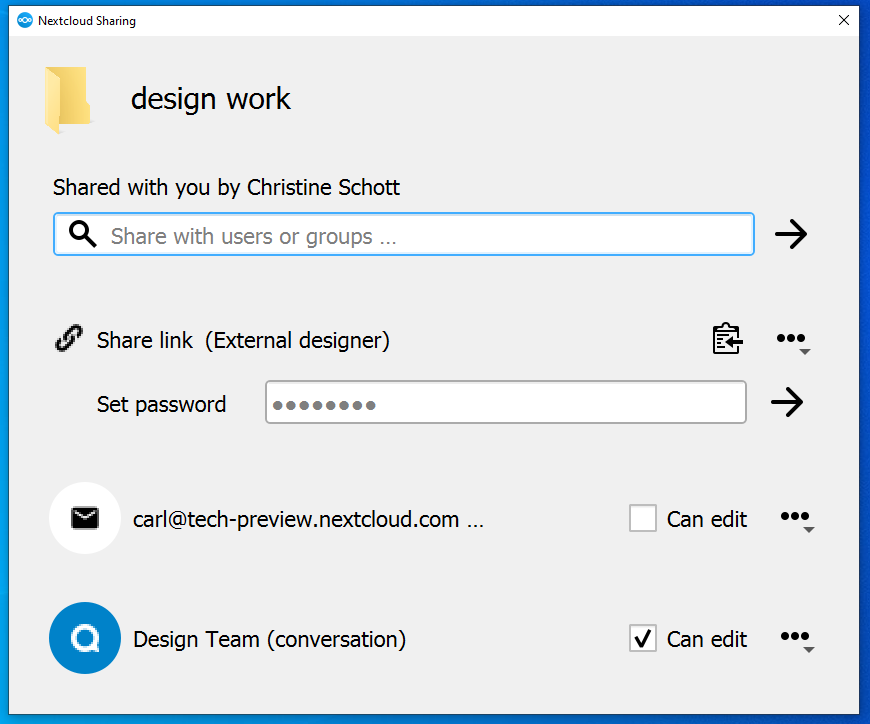
Task: Open the more options menu for Share link
Action: 793,341
